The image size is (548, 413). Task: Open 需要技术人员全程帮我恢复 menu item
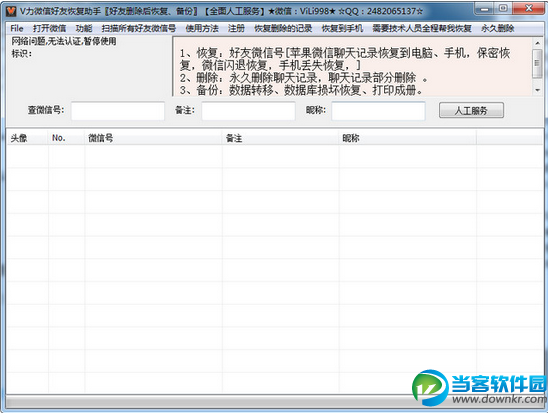coord(422,28)
